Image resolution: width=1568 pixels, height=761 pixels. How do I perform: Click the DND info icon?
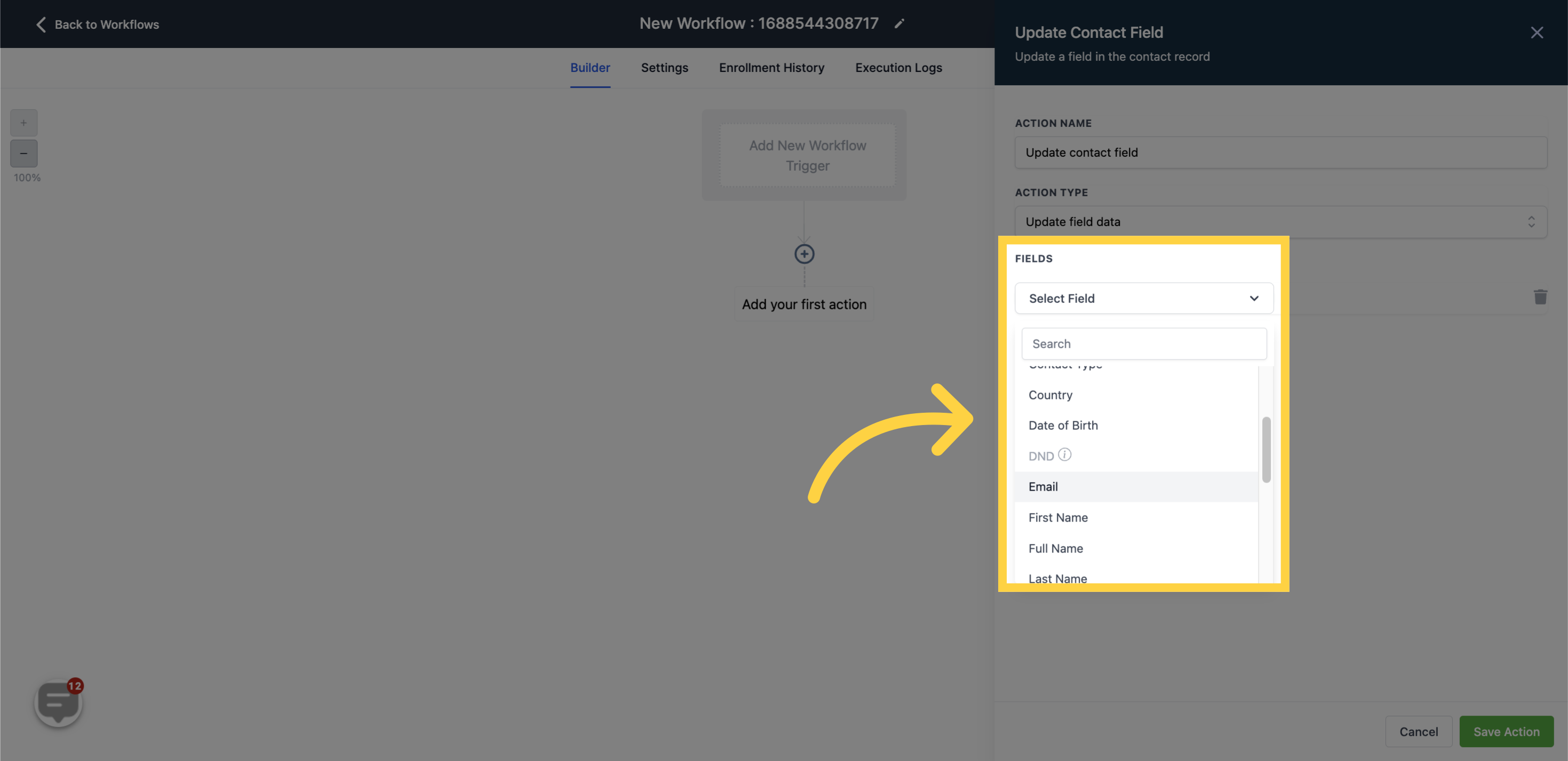pos(1064,454)
